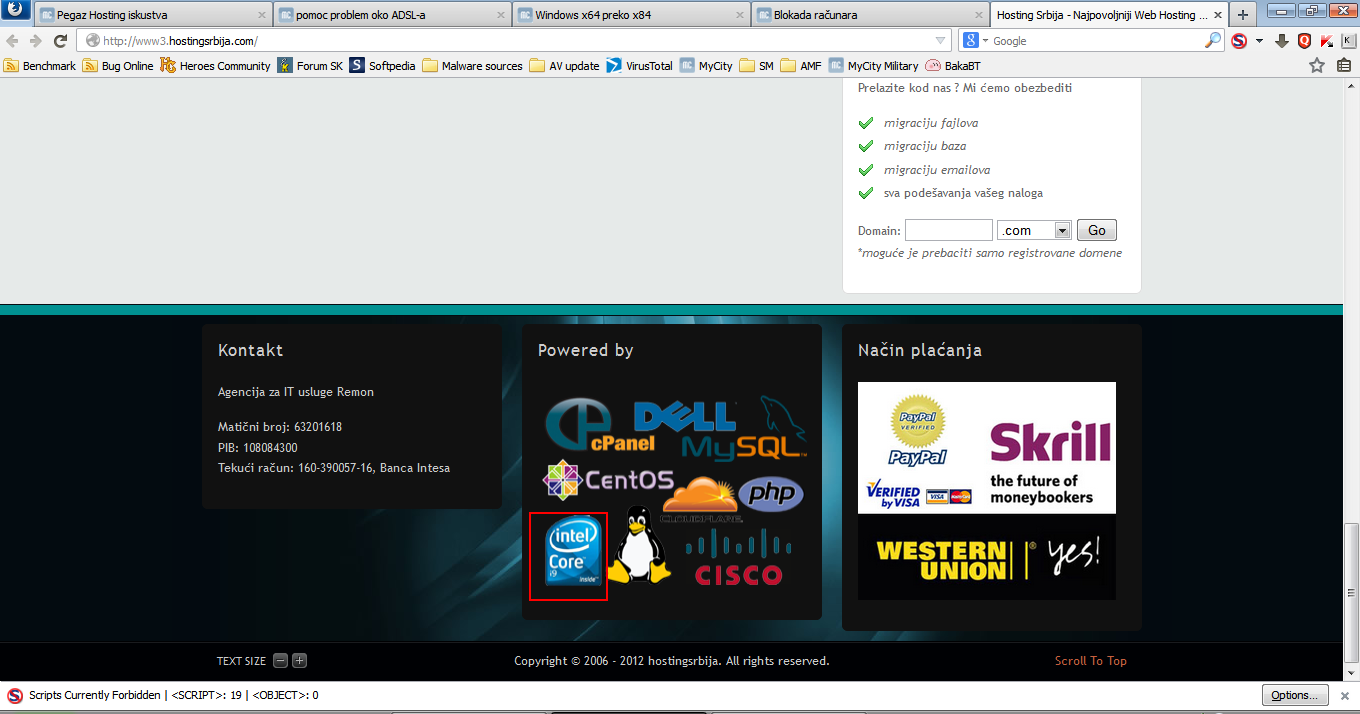Open the Bug Online bookmark

tap(118, 65)
